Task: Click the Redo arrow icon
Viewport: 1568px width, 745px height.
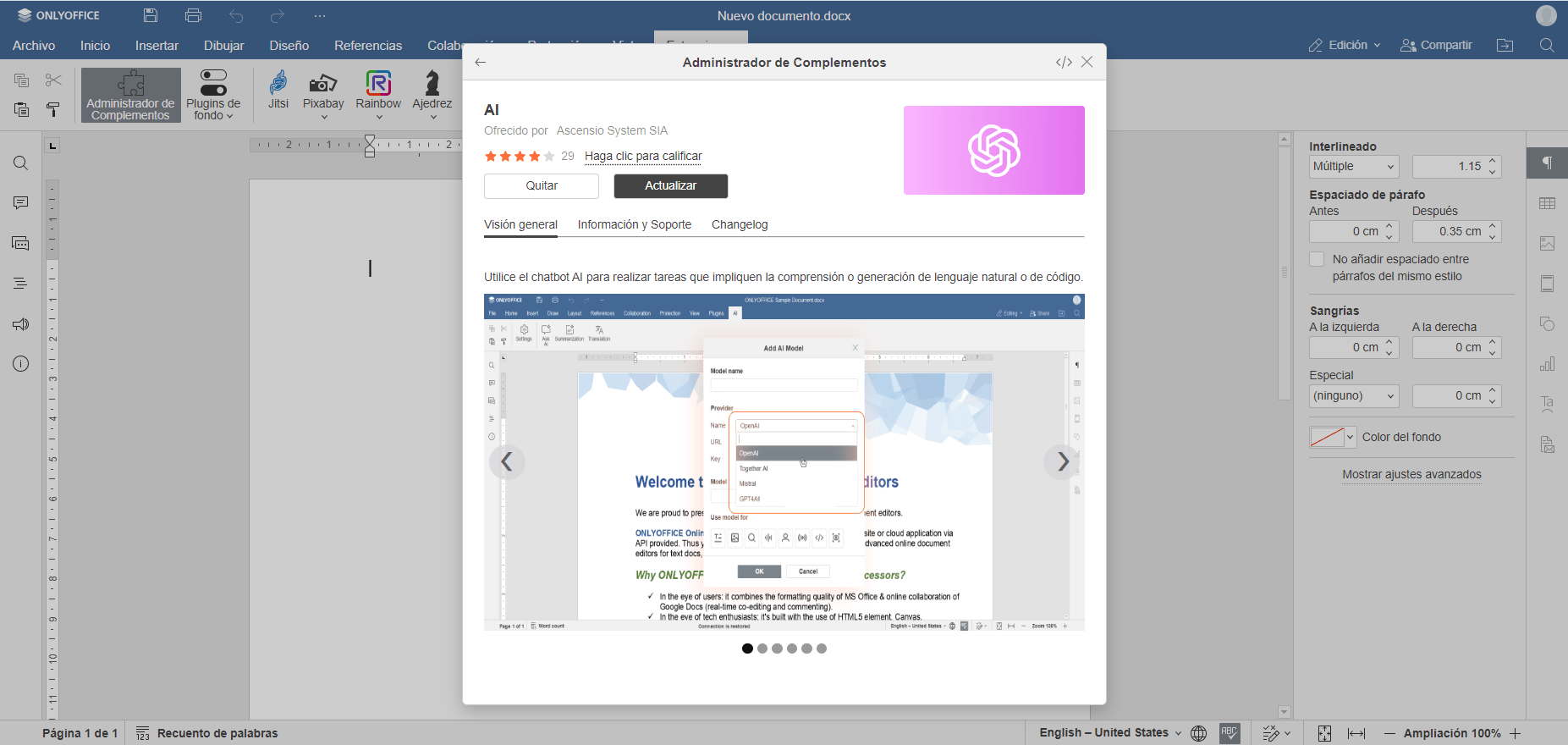Action: coord(278,16)
